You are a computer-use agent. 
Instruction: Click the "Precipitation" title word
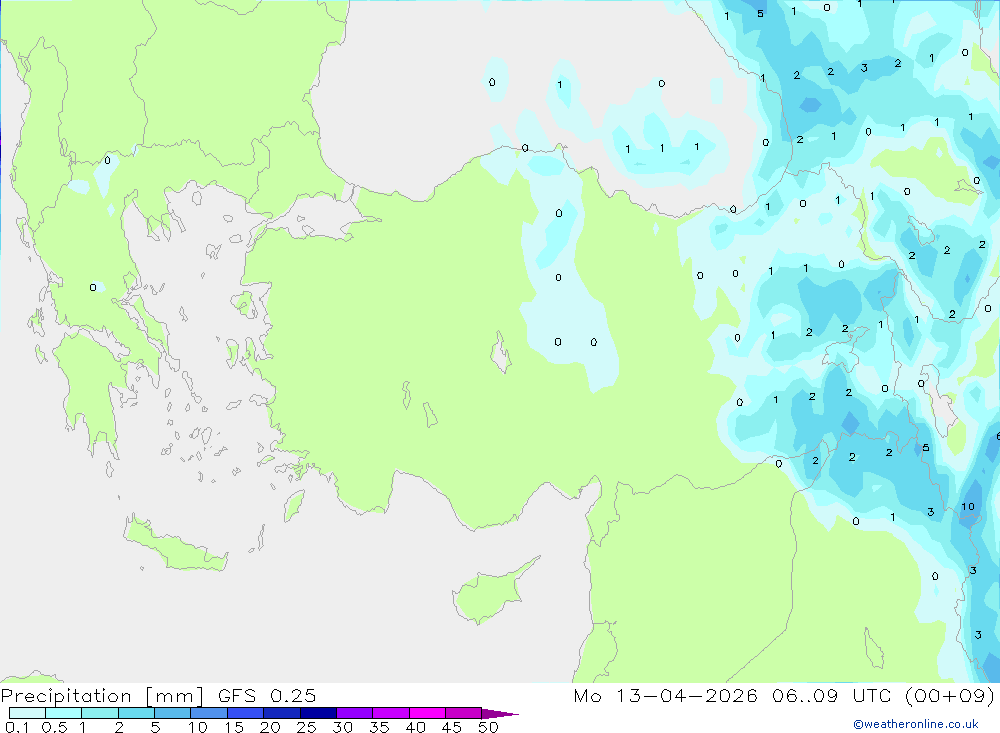click(x=66, y=696)
